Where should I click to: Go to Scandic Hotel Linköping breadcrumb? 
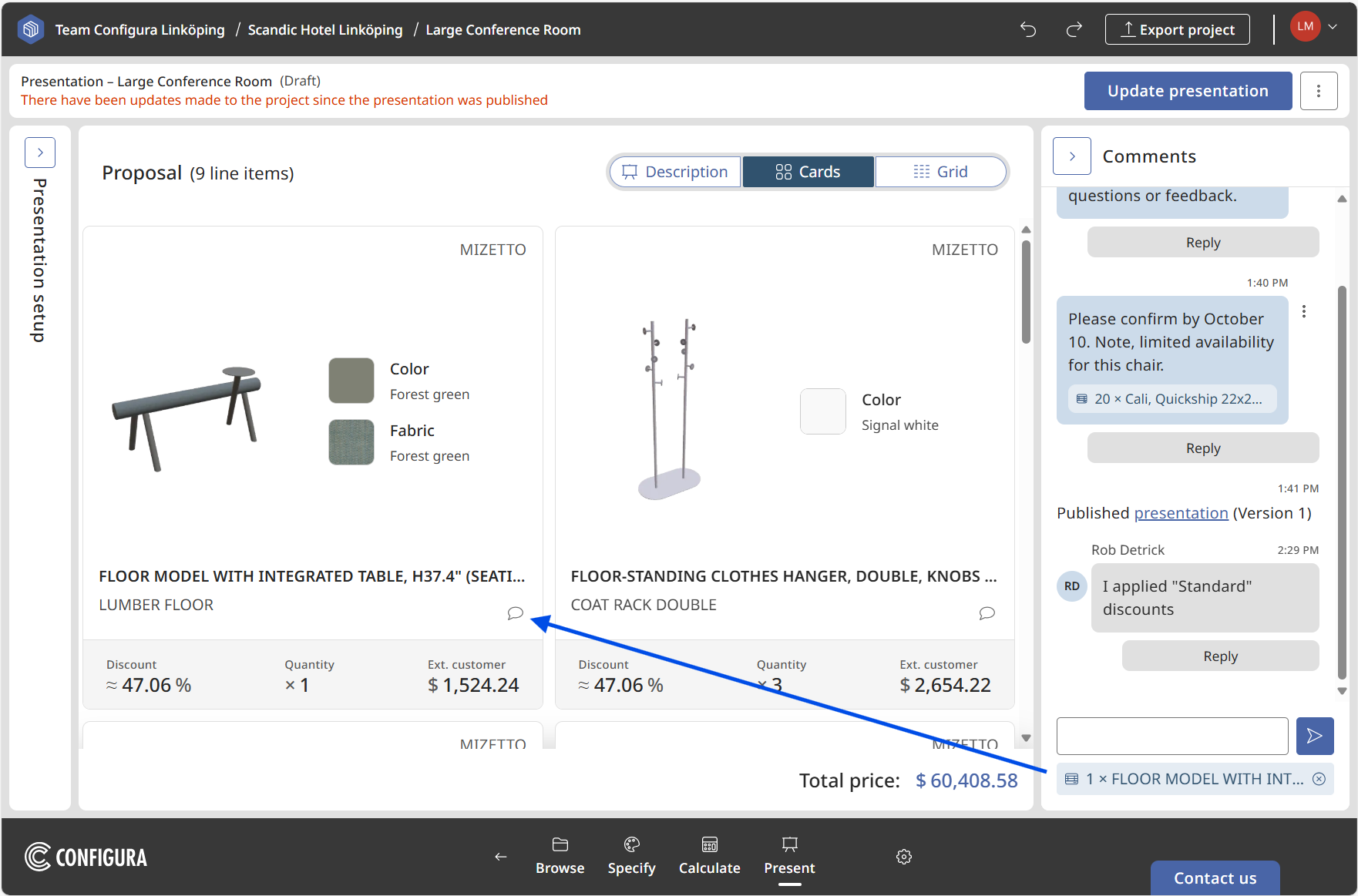click(x=325, y=29)
